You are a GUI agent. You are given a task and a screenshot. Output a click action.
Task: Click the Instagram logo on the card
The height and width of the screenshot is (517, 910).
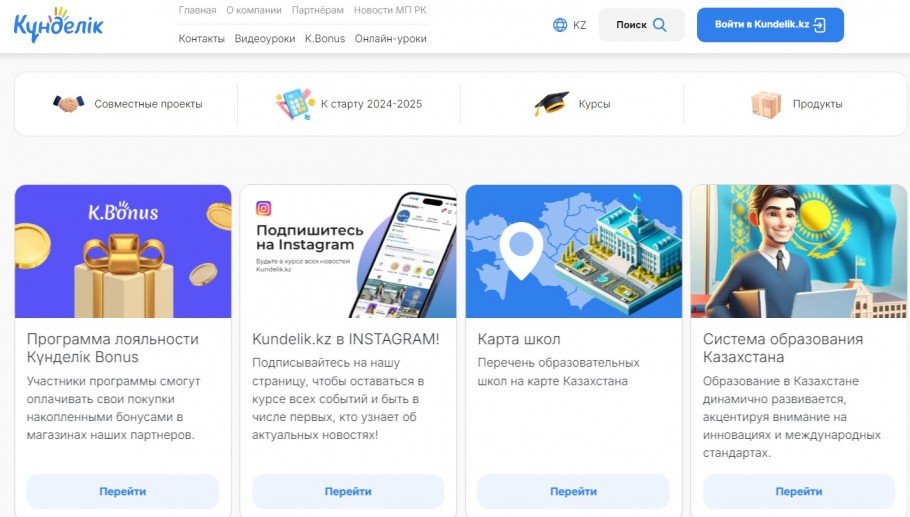263,208
